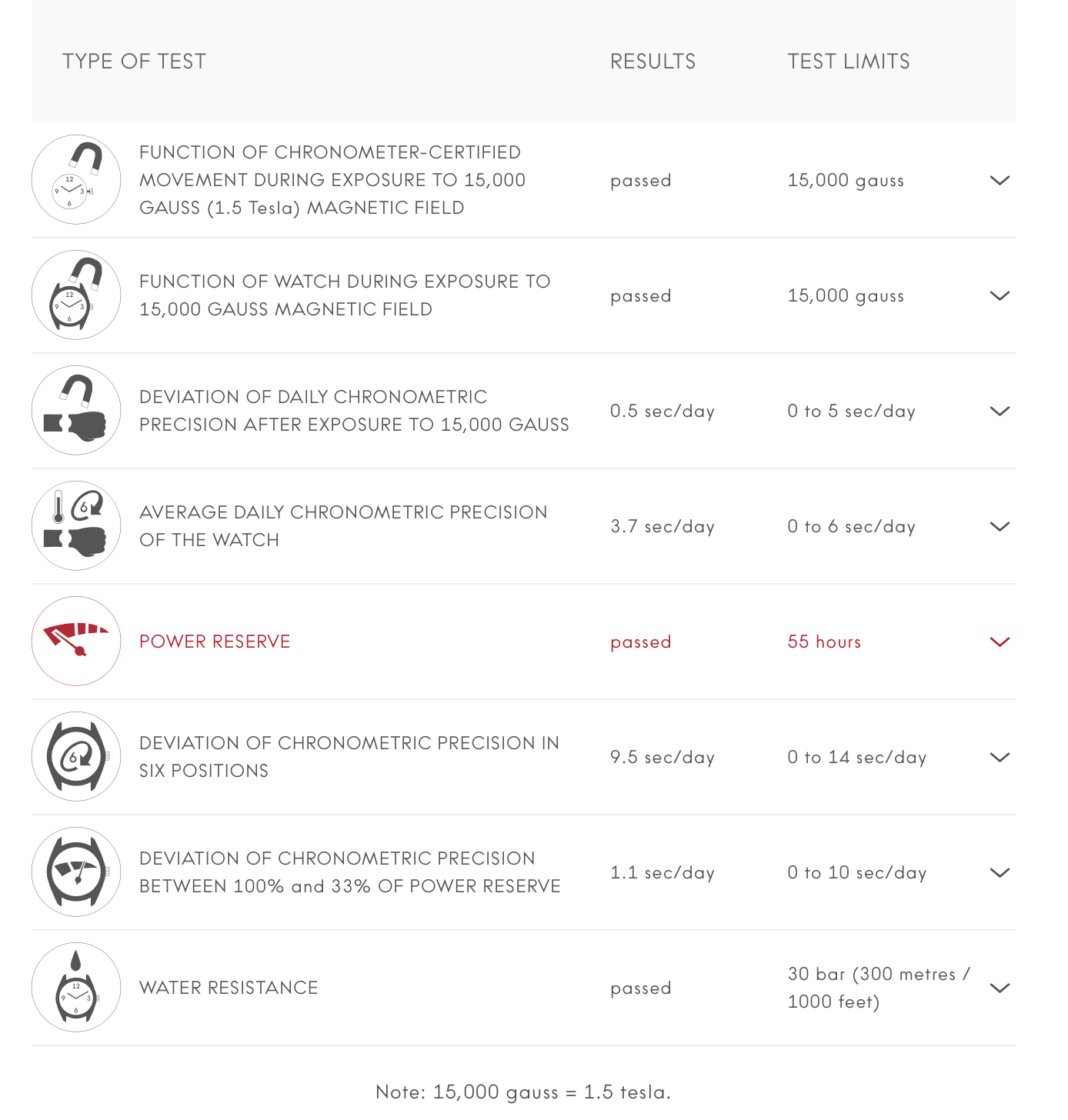
Task: Click the magnet over wristwatch icon
Action: [x=76, y=295]
